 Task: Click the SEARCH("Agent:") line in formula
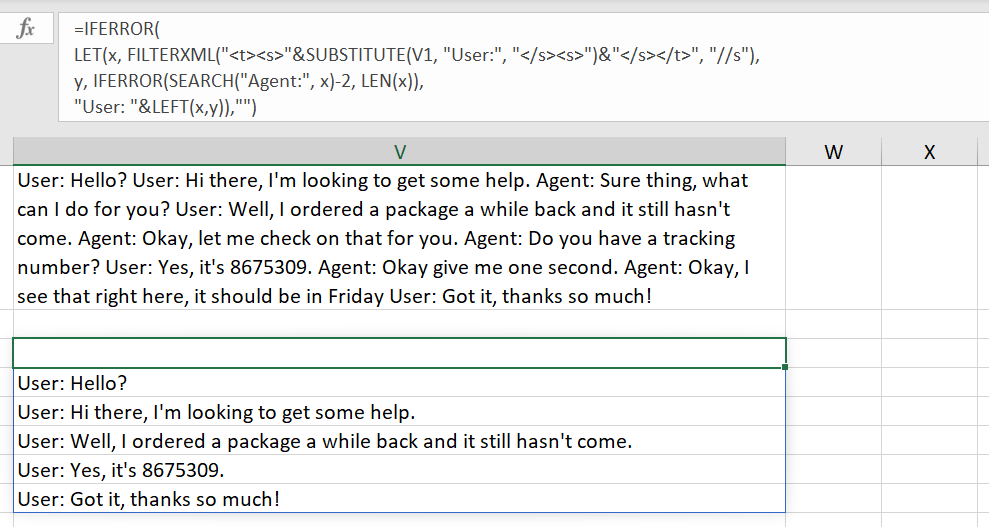[249, 81]
